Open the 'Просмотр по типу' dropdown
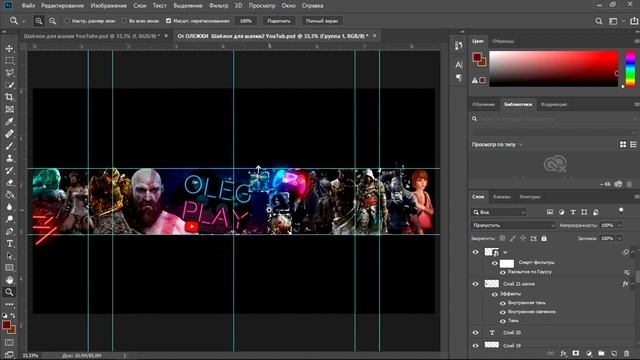Viewport: 640px width, 360px height. 497,144
